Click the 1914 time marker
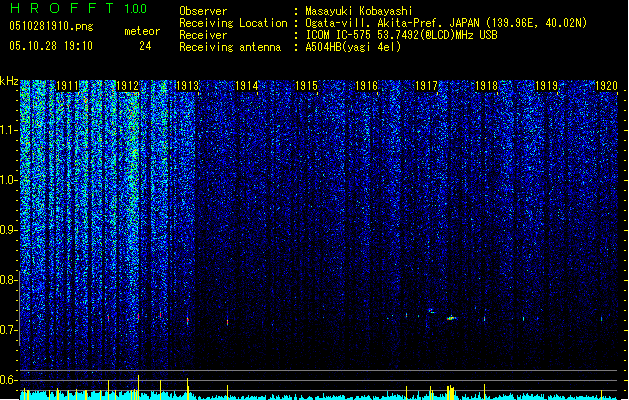 (x=246, y=86)
